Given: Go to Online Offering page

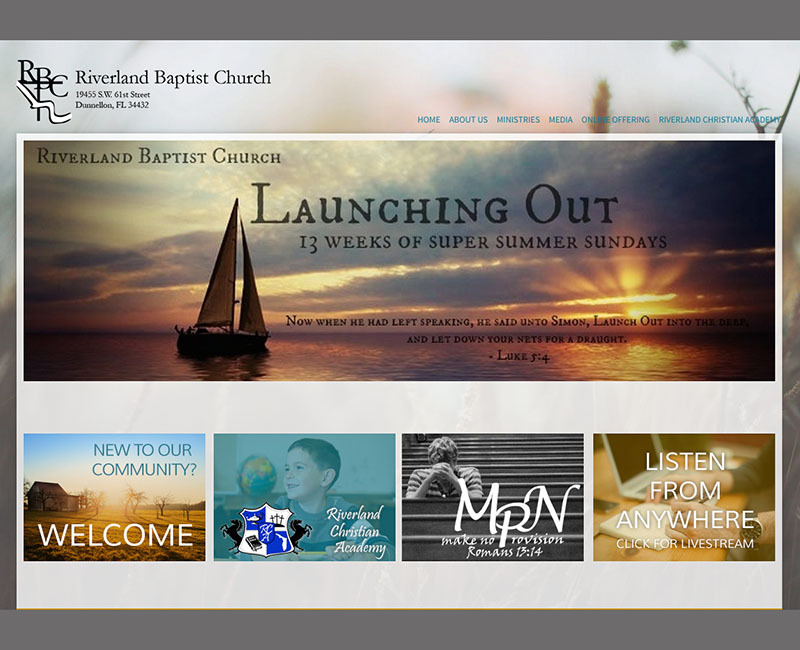Looking at the screenshot, I should tap(615, 119).
